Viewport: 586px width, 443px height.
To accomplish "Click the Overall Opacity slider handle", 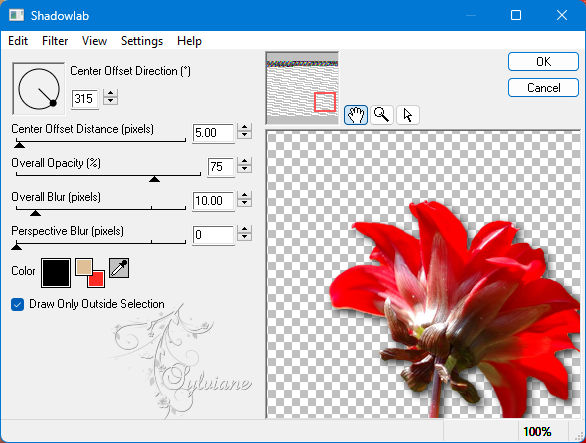I will coord(154,179).
